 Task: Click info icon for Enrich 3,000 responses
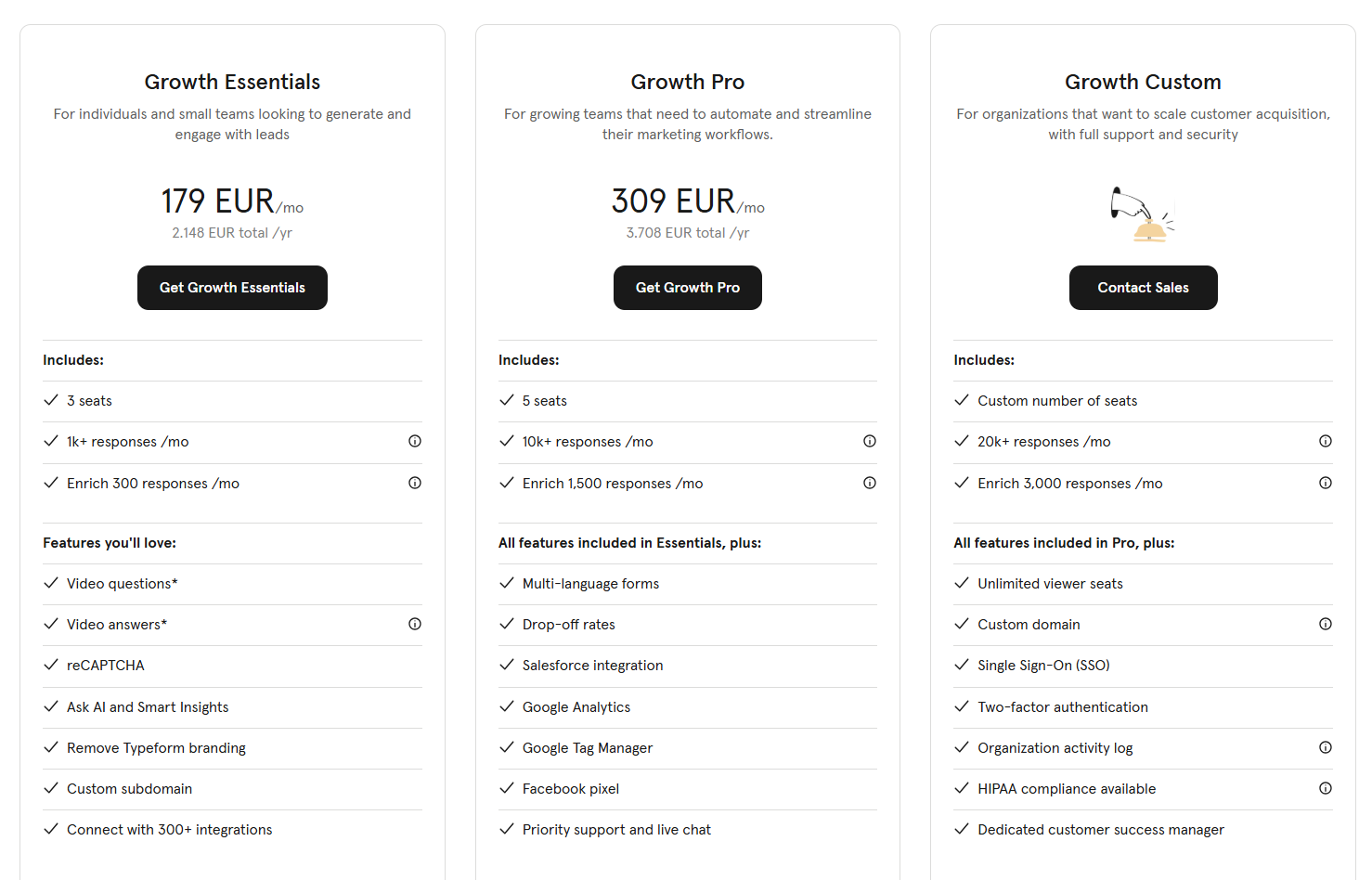(1326, 483)
